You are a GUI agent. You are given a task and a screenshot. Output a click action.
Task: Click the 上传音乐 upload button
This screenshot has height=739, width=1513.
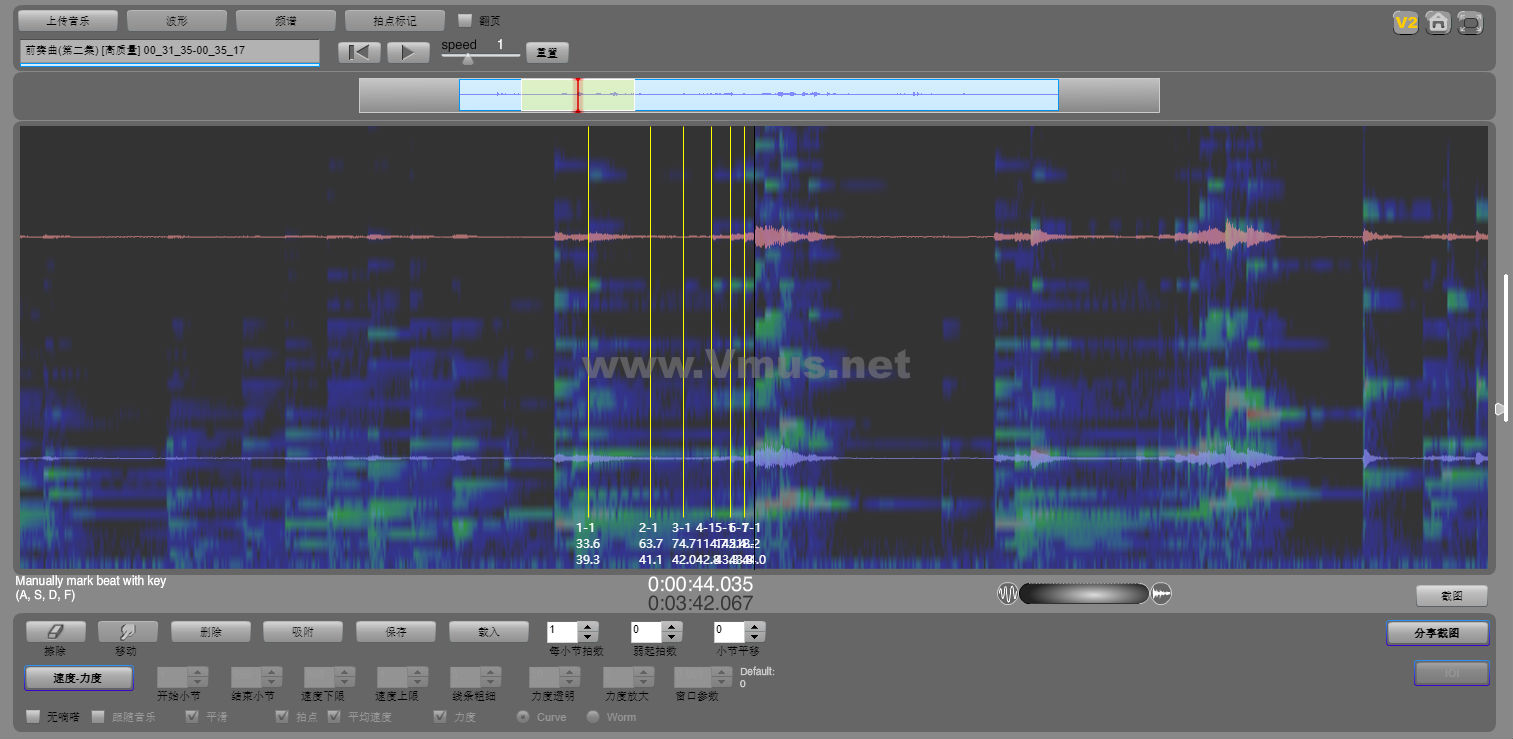click(x=68, y=21)
